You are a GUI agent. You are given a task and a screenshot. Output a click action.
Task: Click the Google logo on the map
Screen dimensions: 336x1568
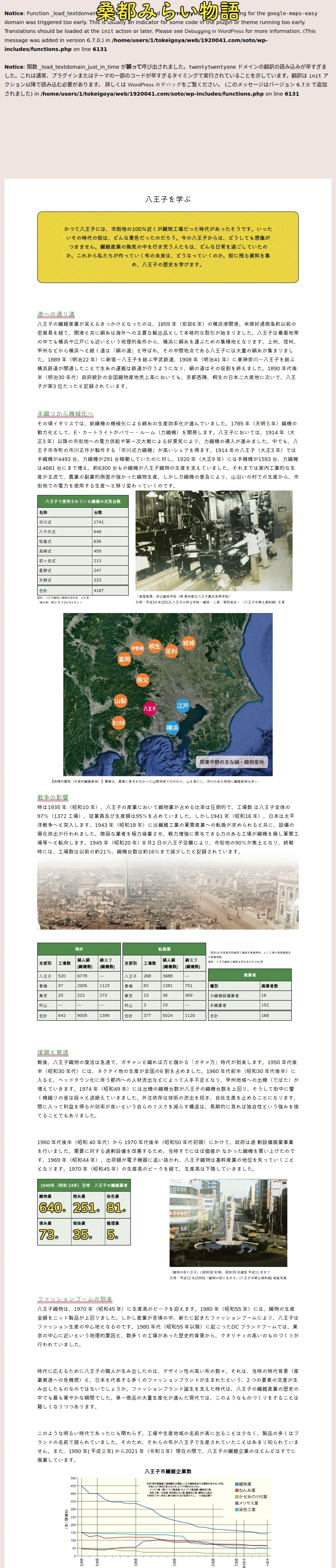140,773
